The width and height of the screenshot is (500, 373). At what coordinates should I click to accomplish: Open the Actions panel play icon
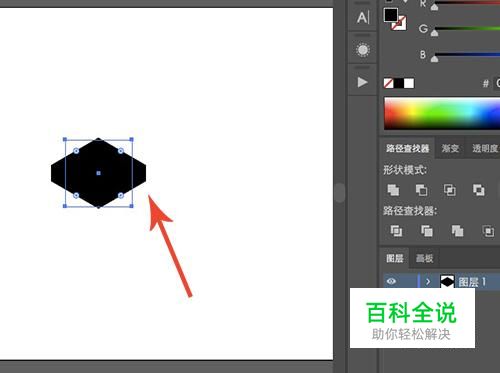[x=362, y=82]
